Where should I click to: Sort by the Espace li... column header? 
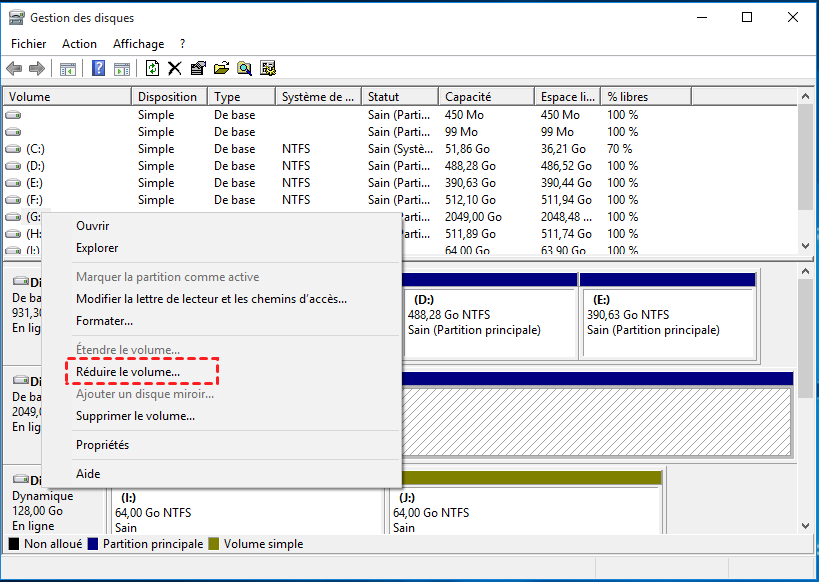[x=568, y=97]
